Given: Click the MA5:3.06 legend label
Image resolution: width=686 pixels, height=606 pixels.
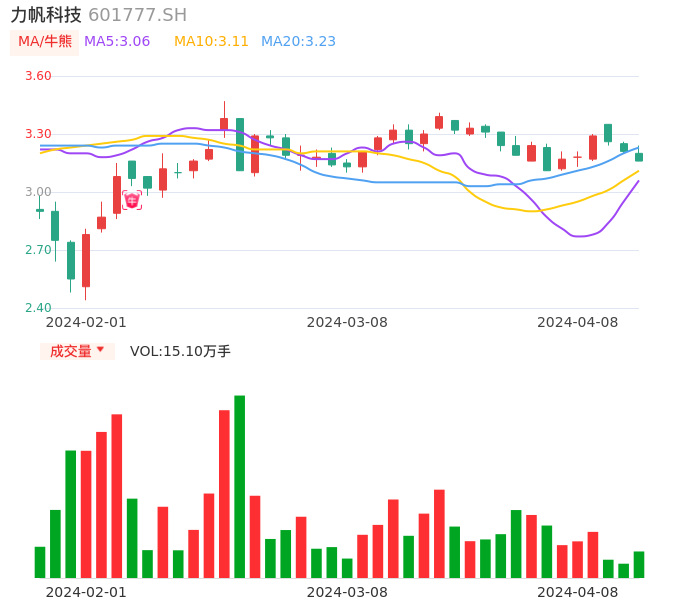Looking at the screenshot, I should tap(117, 42).
